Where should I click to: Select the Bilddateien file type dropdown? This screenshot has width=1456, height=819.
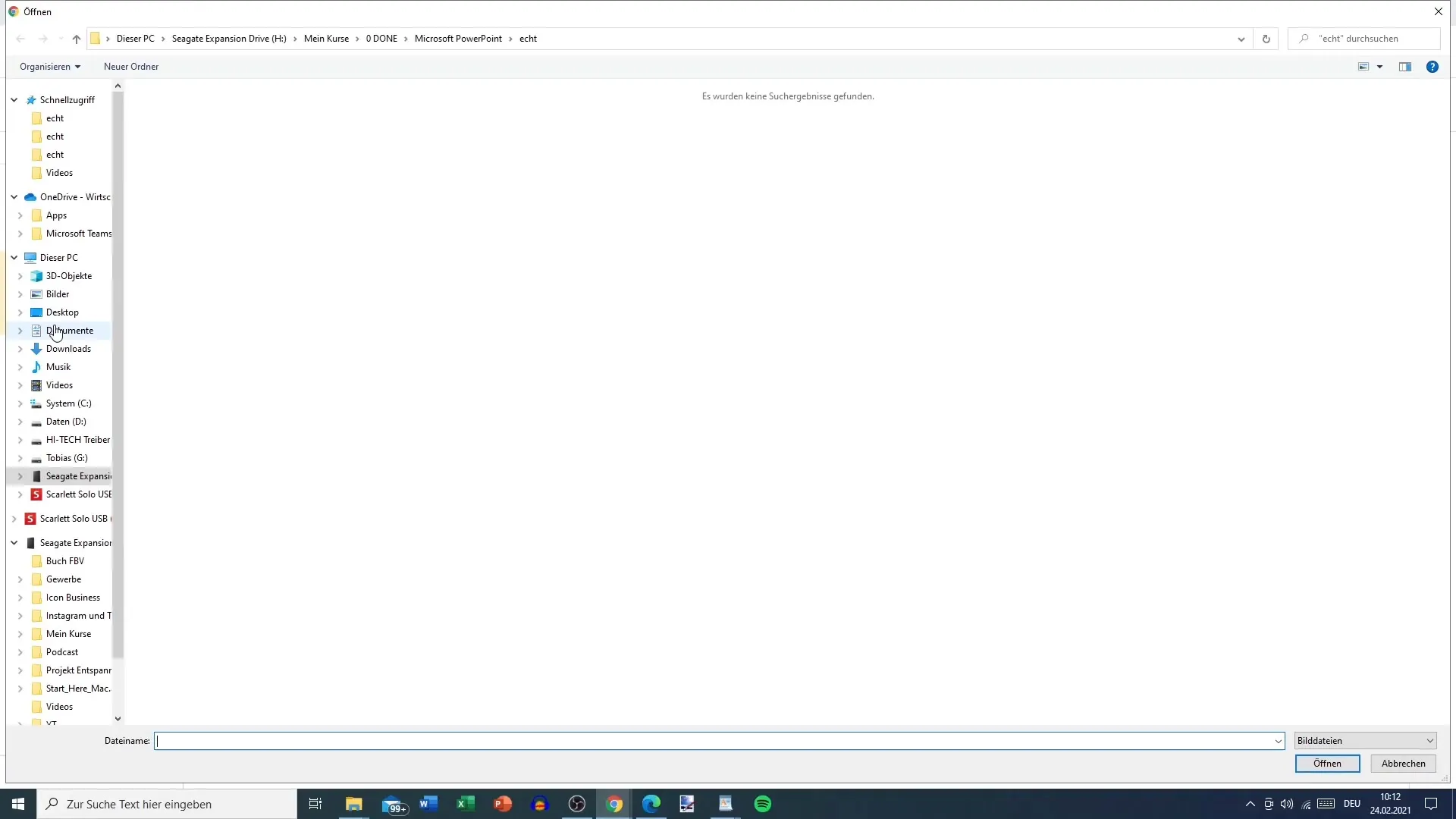point(1363,740)
